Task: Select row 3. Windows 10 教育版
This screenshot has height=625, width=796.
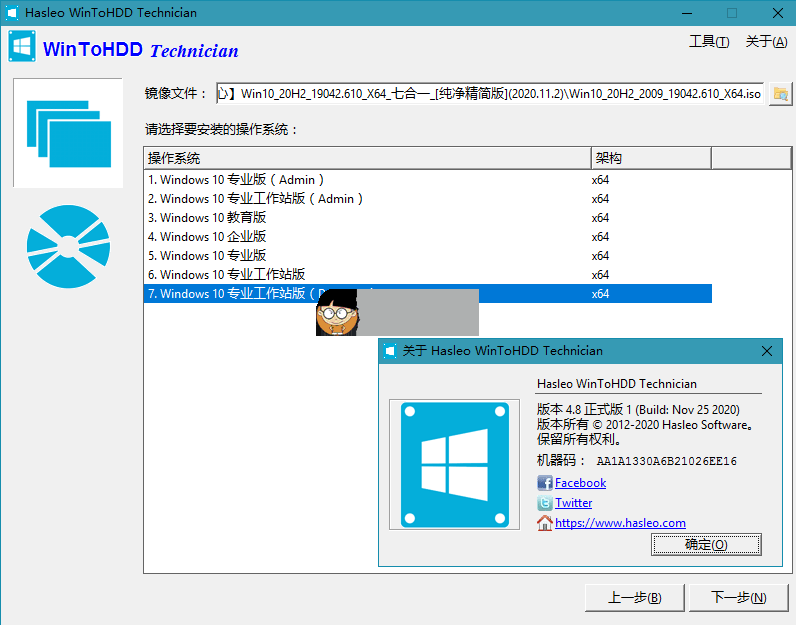Action: click(427, 218)
